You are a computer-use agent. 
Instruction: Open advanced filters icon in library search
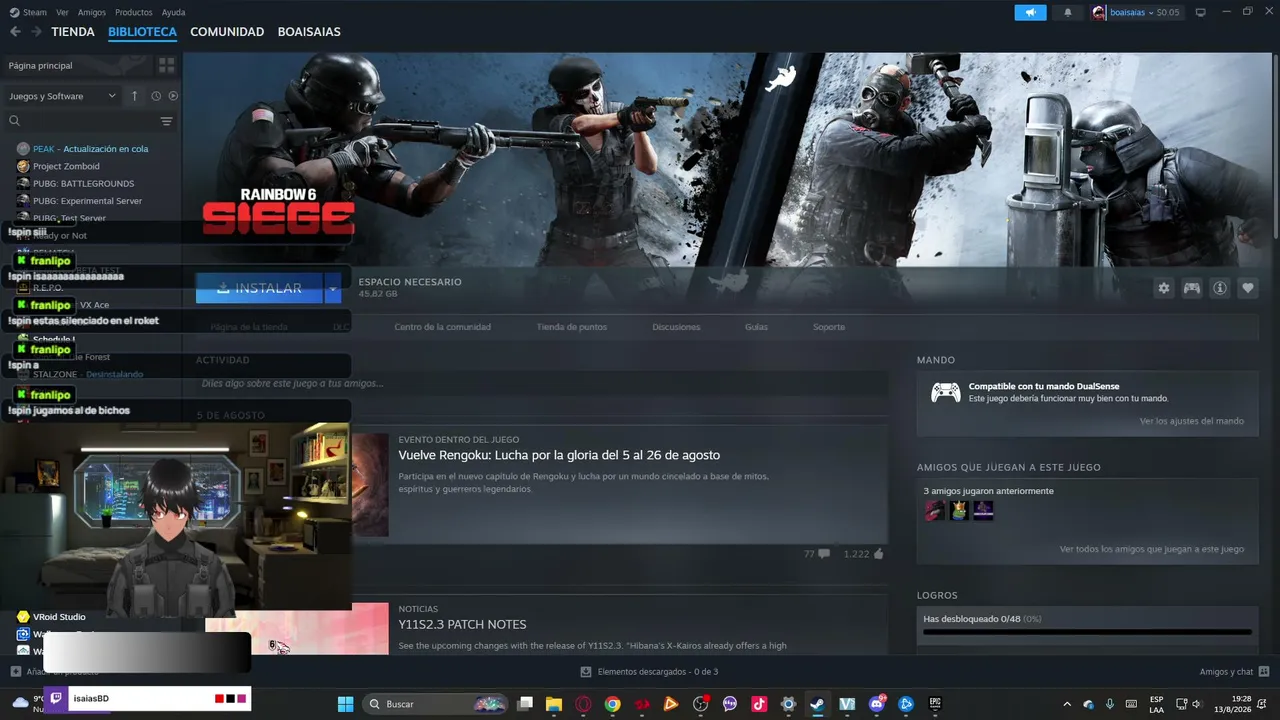tap(166, 121)
